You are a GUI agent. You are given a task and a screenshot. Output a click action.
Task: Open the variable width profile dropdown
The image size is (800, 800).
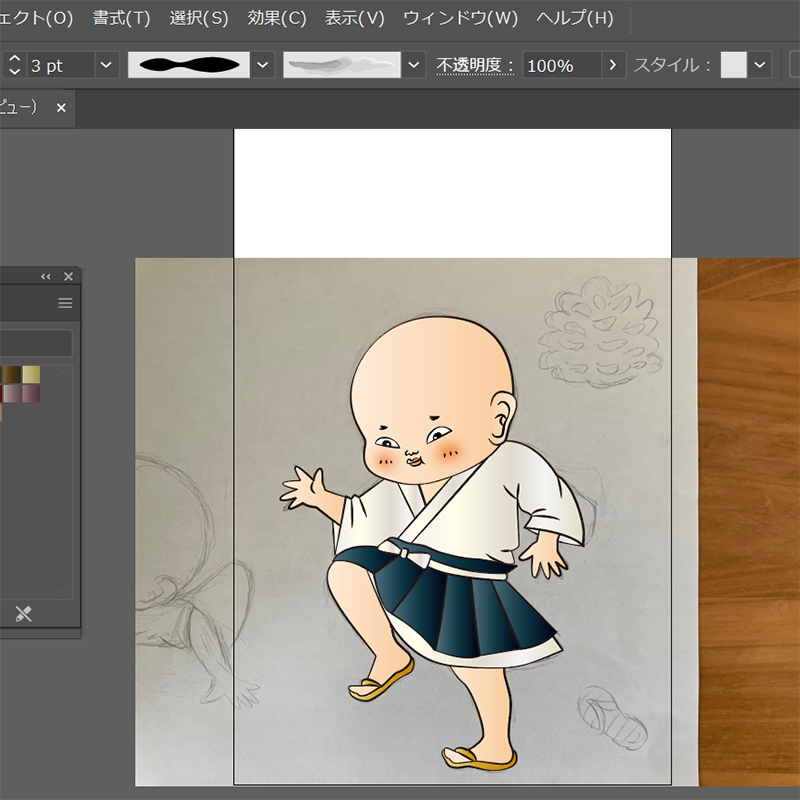(x=262, y=66)
